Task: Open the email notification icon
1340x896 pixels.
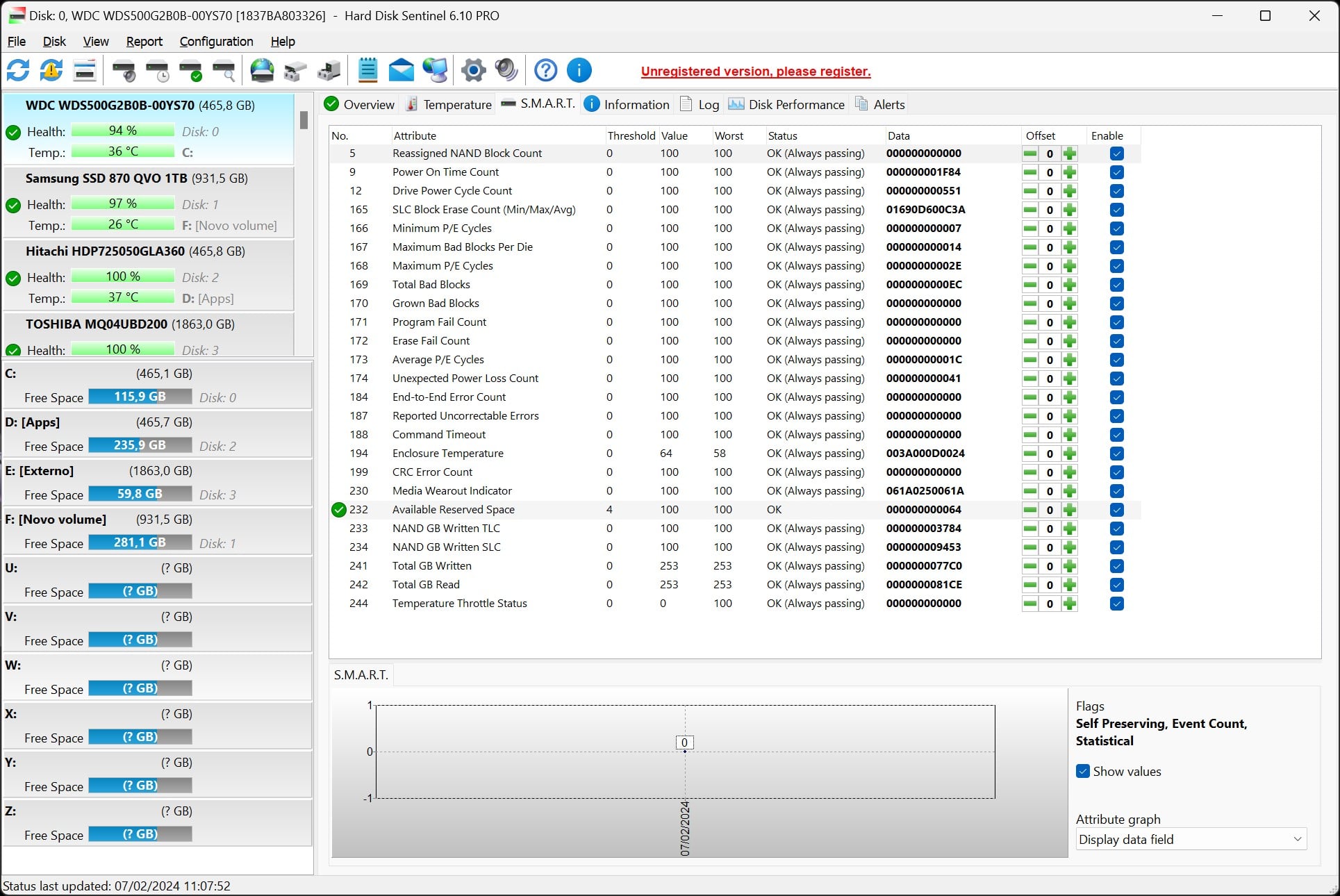Action: 401,71
